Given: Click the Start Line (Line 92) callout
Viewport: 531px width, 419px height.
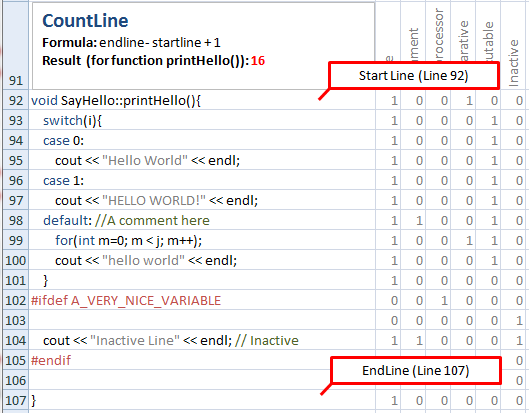Looking at the screenshot, I should (414, 76).
